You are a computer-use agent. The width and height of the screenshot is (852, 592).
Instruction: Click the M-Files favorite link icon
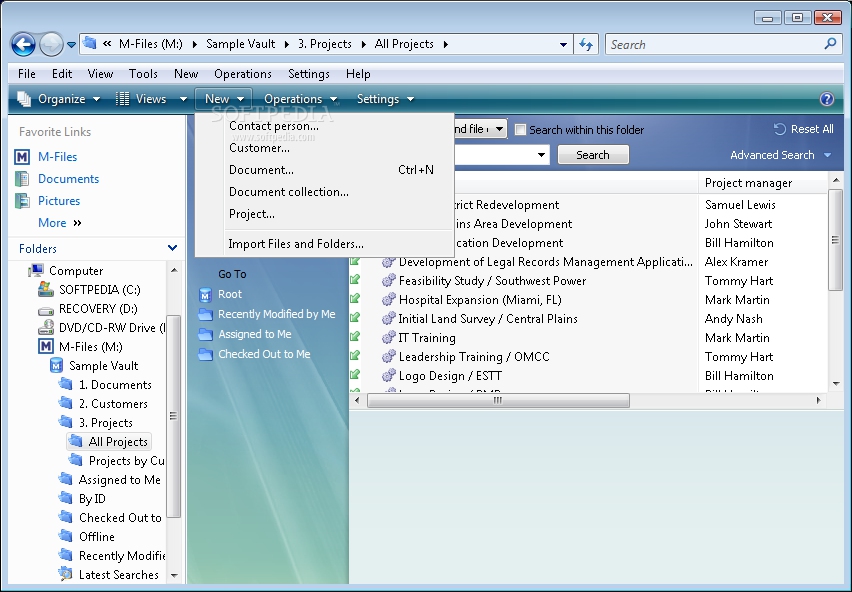[x=22, y=157]
